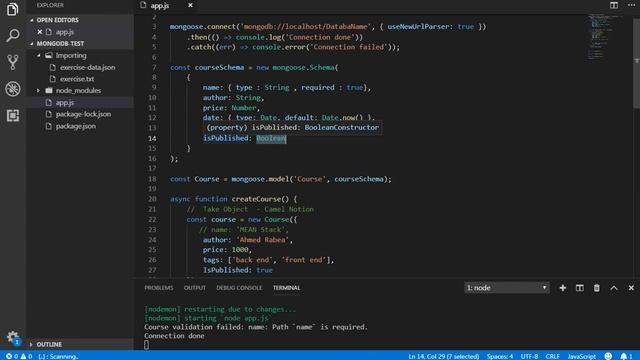Image resolution: width=640 pixels, height=360 pixels.
Task: Close app.js in Open Editors list
Action: 40,31
